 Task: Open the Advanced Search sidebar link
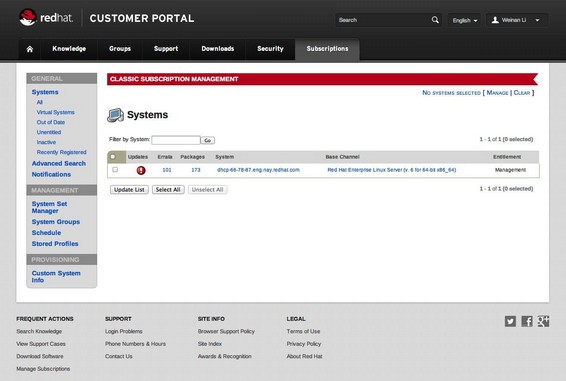pyautogui.click(x=59, y=163)
